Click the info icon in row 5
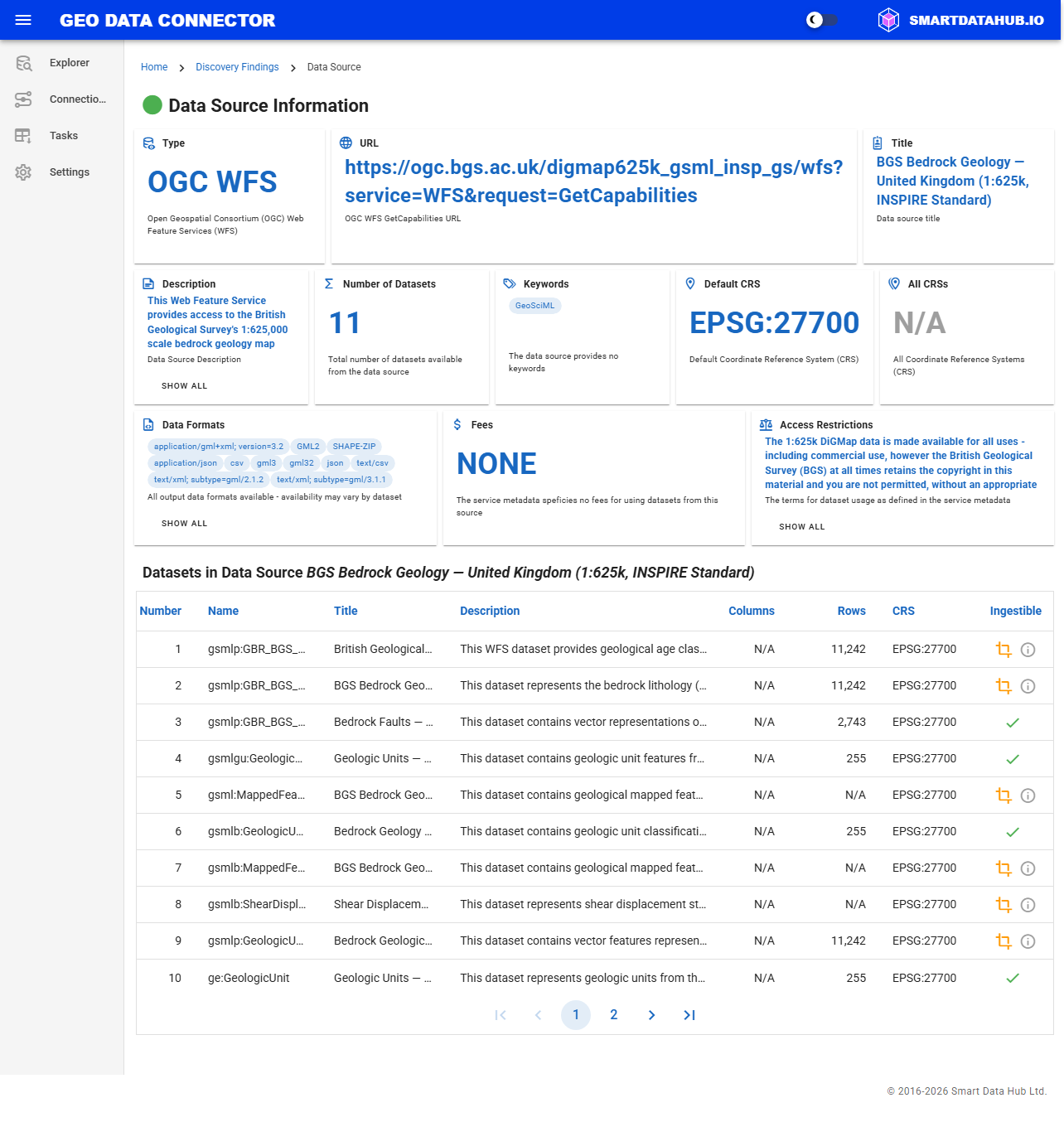The width and height of the screenshot is (1064, 1122). [1028, 796]
